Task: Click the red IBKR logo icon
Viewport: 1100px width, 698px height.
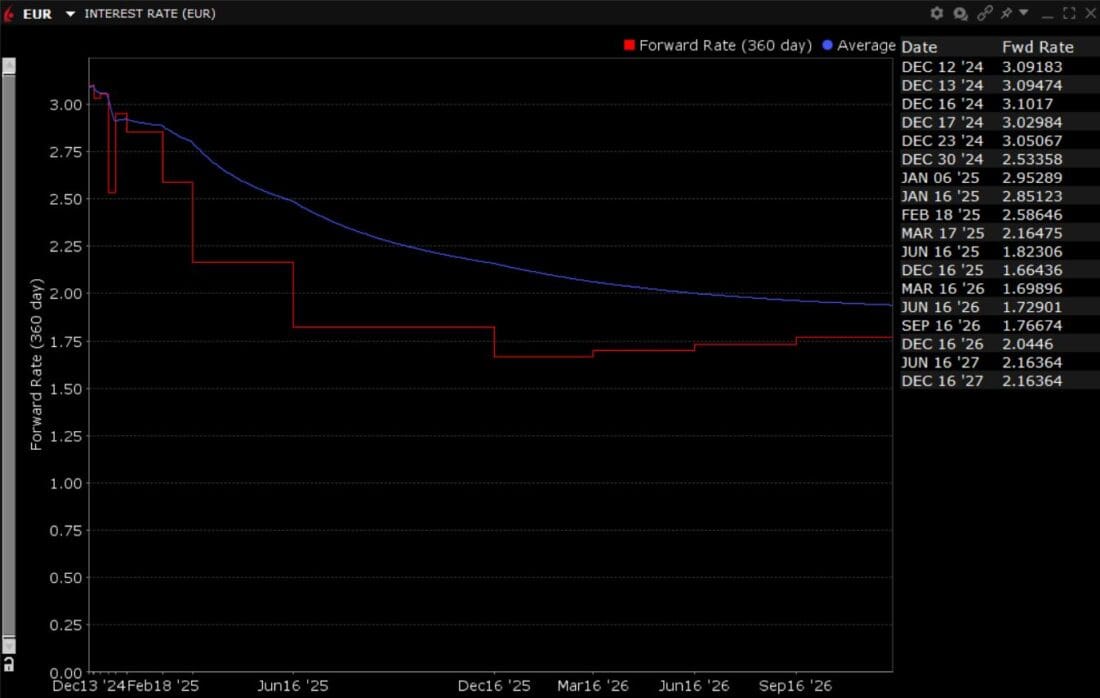Action: [x=8, y=13]
